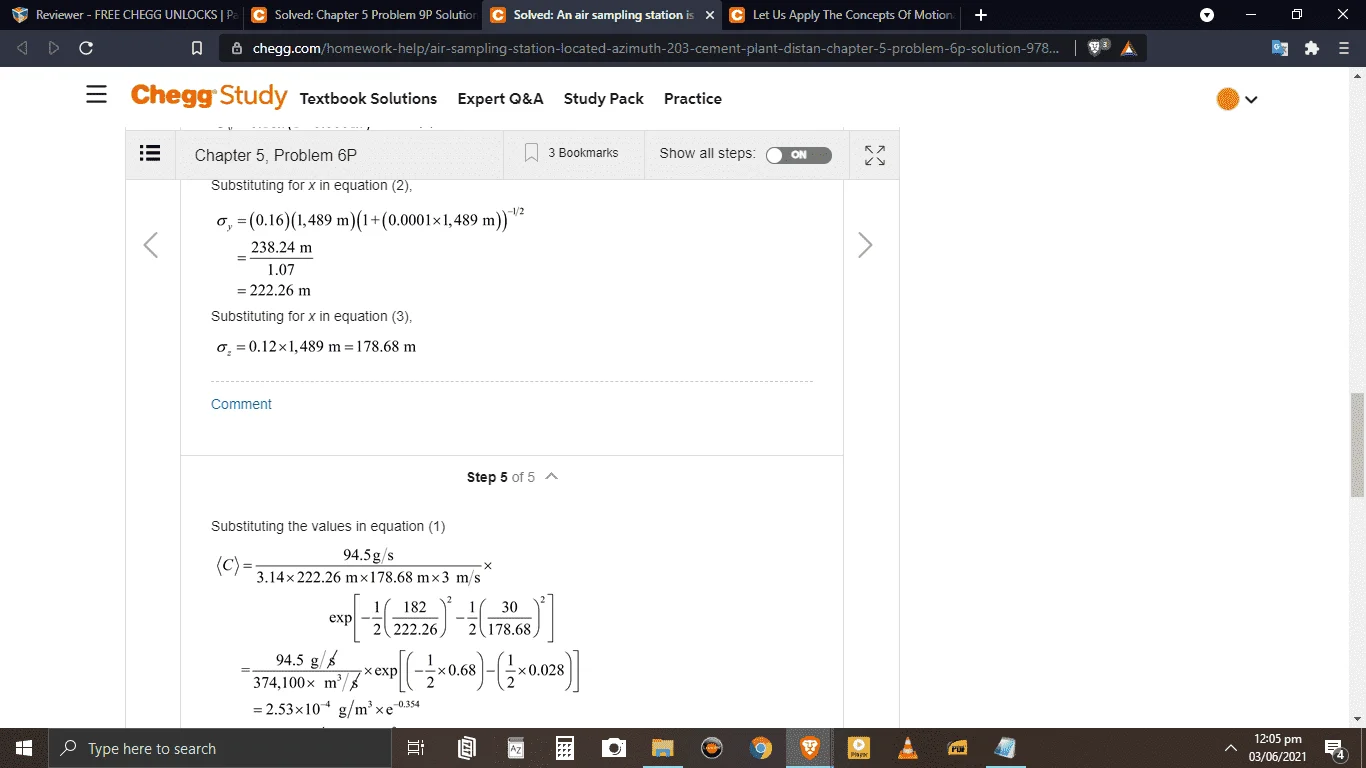Launch Calculator from taskbar
This screenshot has height=768, width=1366.
(565, 748)
